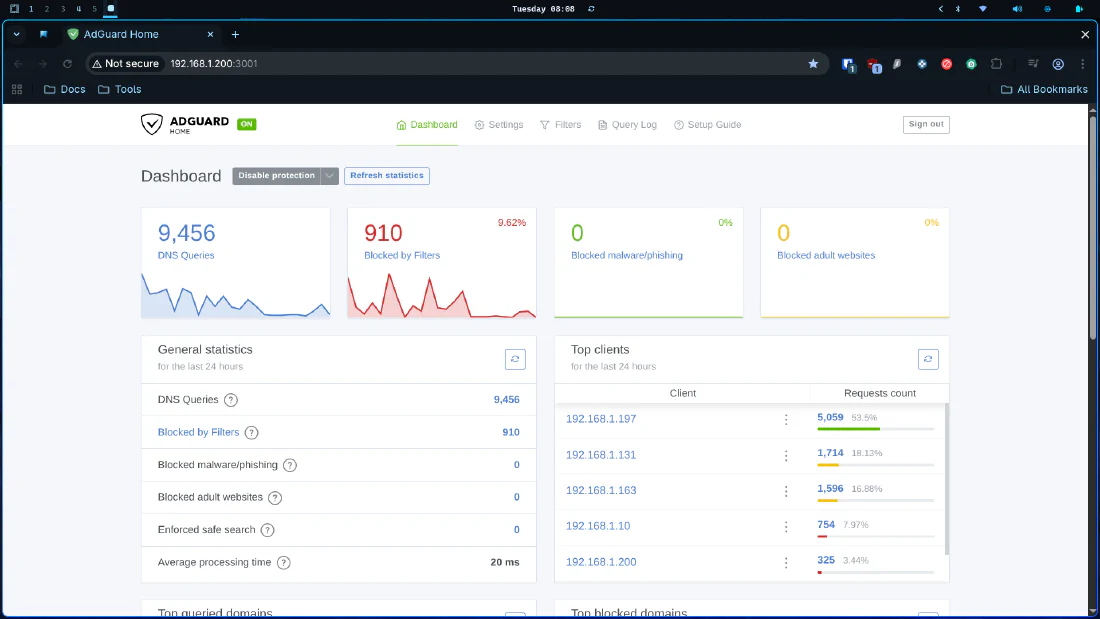Open the Blocked by Filters link

(199, 432)
